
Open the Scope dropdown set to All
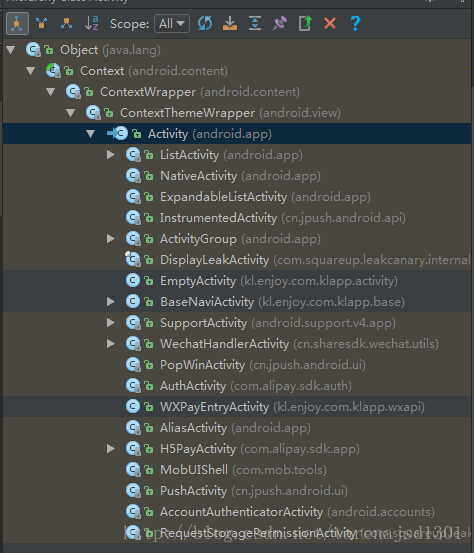click(x=172, y=24)
